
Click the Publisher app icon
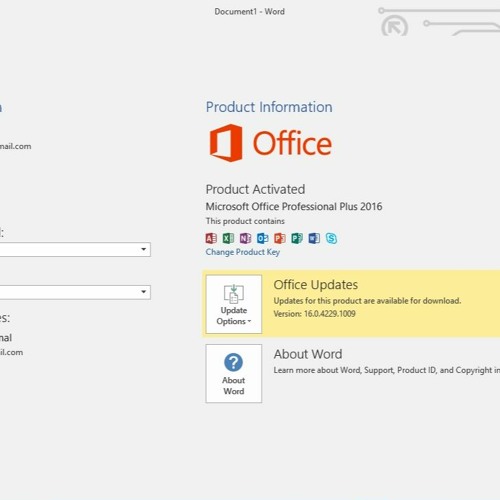[x=297, y=238]
